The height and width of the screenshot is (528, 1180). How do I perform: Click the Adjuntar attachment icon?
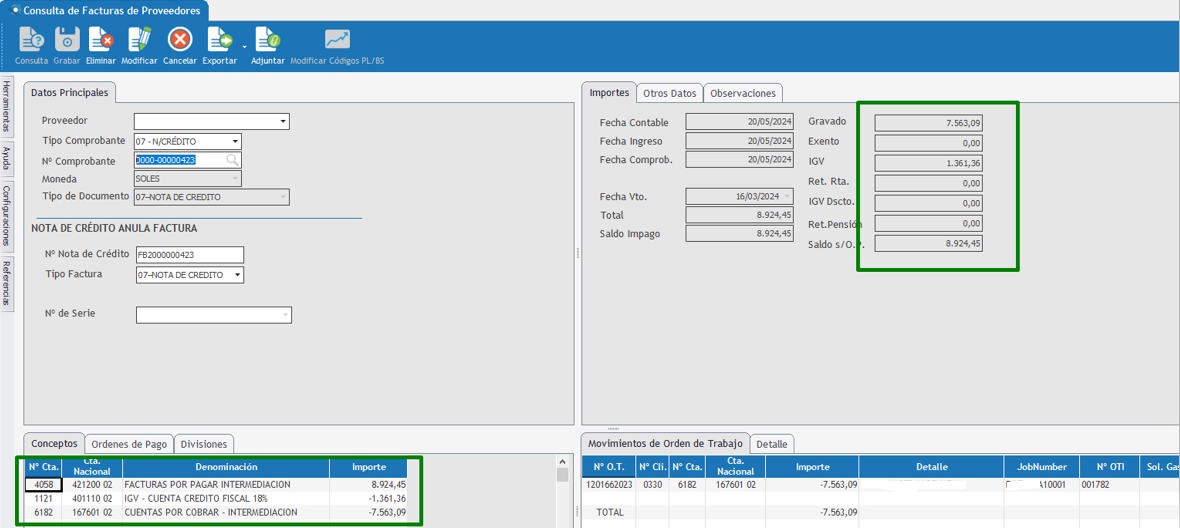(268, 38)
